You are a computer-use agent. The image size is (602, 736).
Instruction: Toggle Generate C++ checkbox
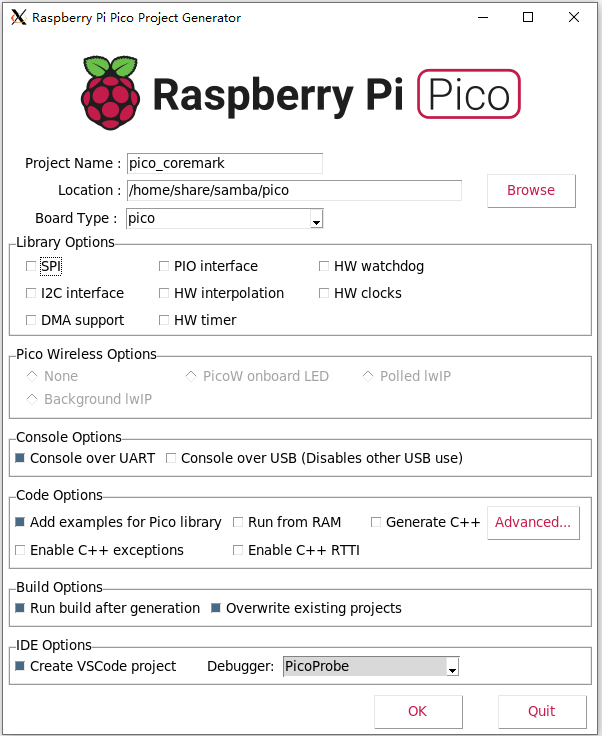pos(376,522)
